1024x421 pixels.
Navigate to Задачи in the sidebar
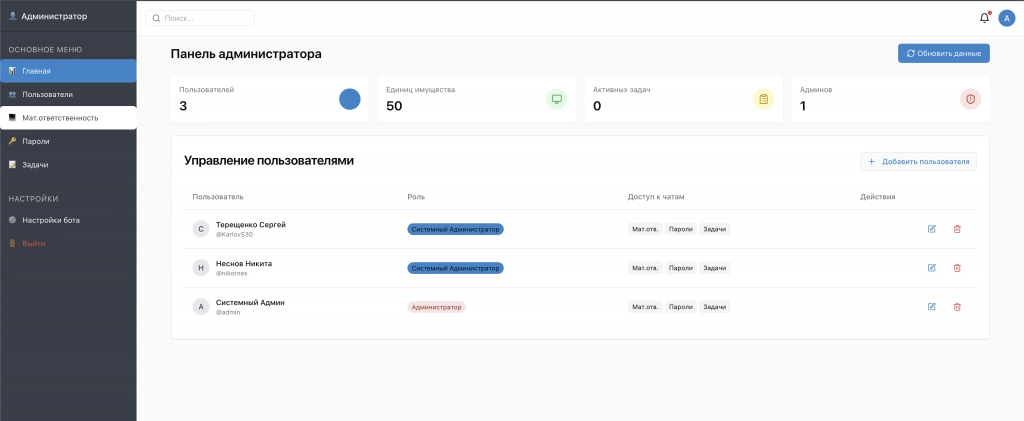coord(67,164)
